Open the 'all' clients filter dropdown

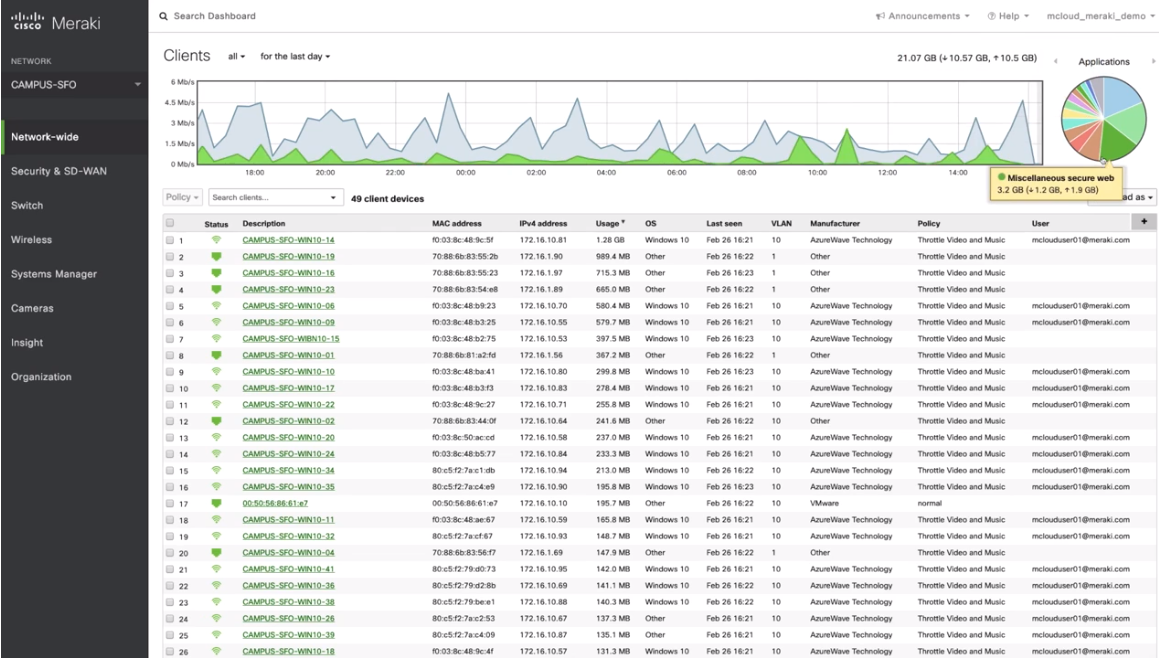(237, 56)
